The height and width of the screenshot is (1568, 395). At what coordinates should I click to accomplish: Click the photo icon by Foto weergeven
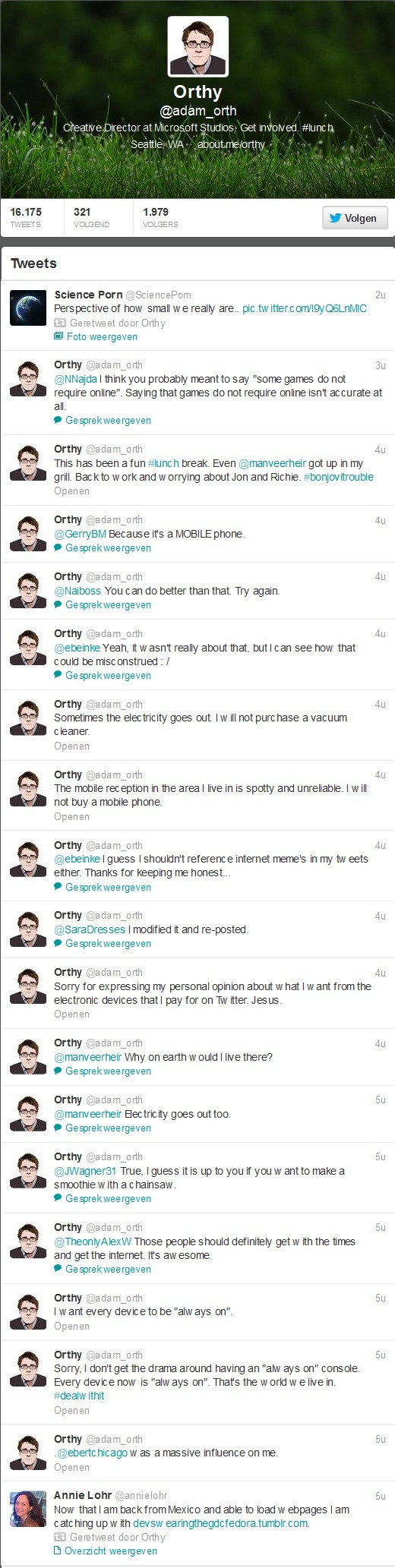[x=58, y=337]
